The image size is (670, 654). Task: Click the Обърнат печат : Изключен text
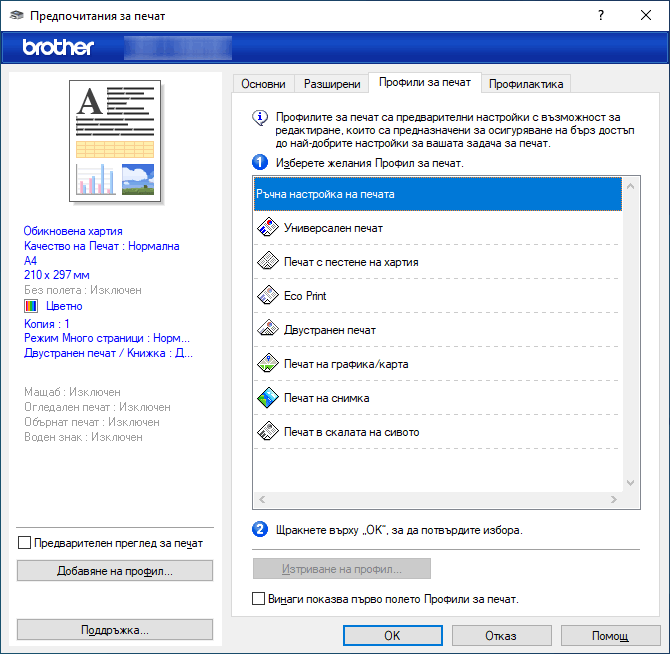[x=91, y=422]
